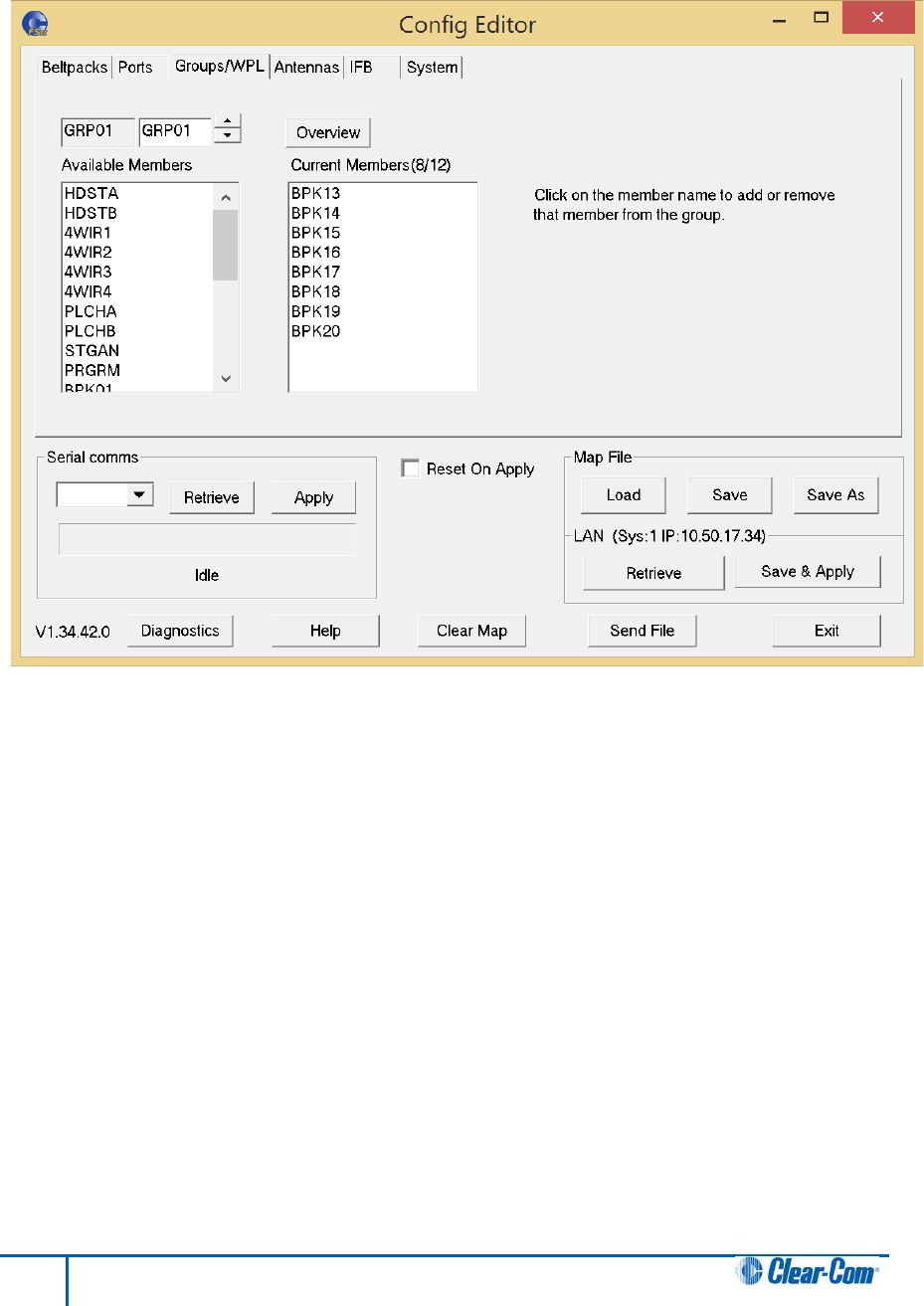Add 4WIR1 to the group

click(89, 233)
